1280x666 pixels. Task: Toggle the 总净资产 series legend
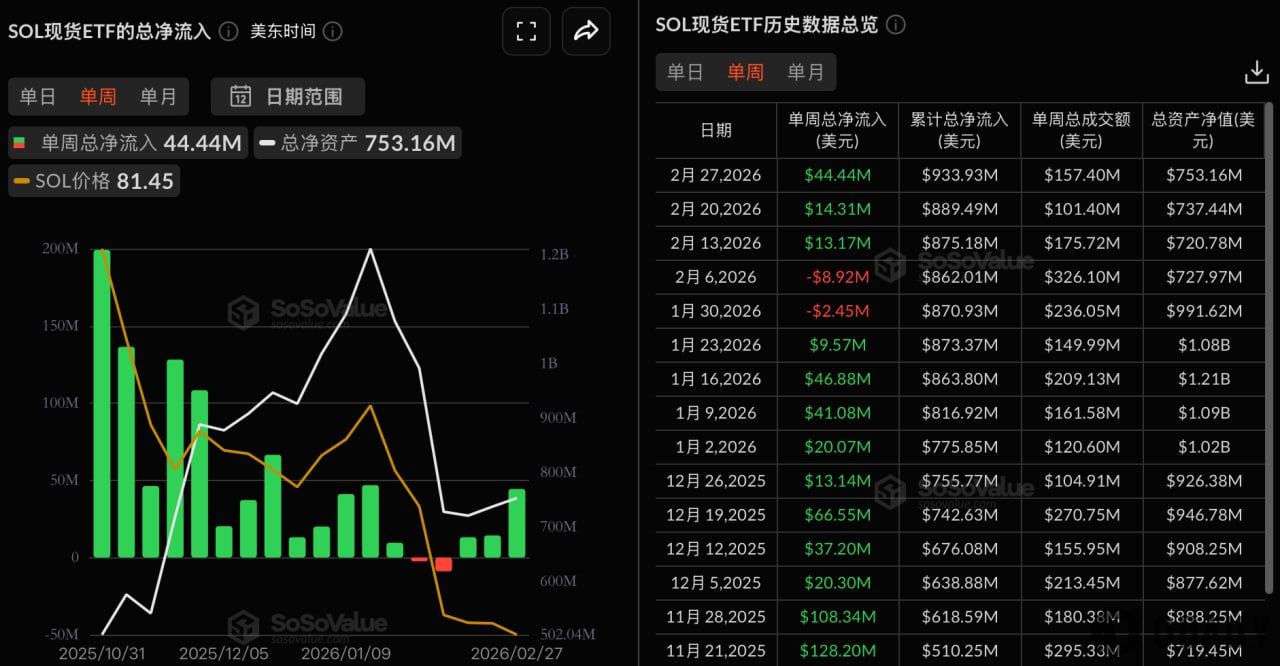pyautogui.click(x=357, y=142)
